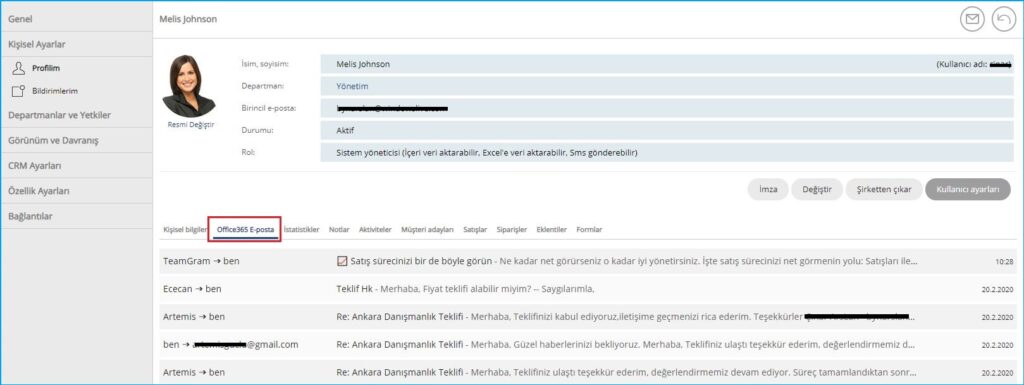Open the Müşteri adayları tab
Viewport: 1024px width, 385px height.
point(427,230)
